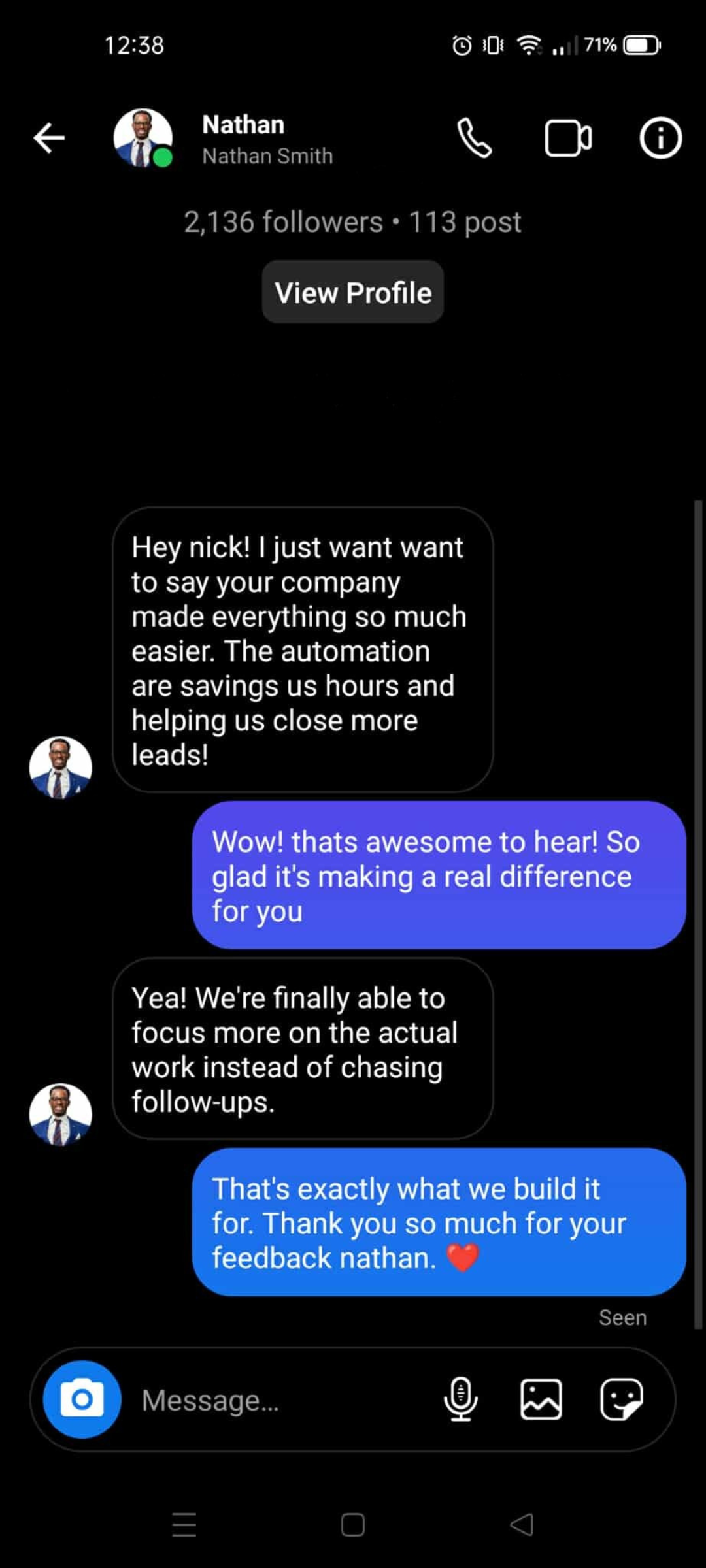
Task: Open the photo gallery icon
Action: pyautogui.click(x=541, y=1399)
